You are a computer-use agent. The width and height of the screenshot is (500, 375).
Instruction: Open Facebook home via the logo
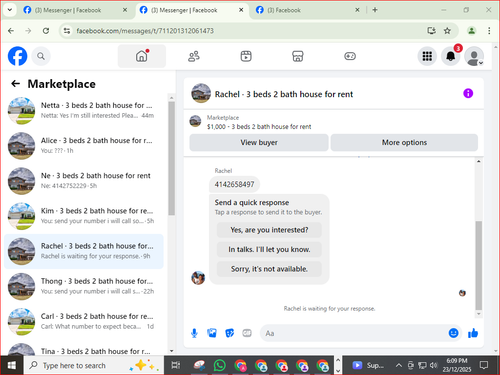17,56
